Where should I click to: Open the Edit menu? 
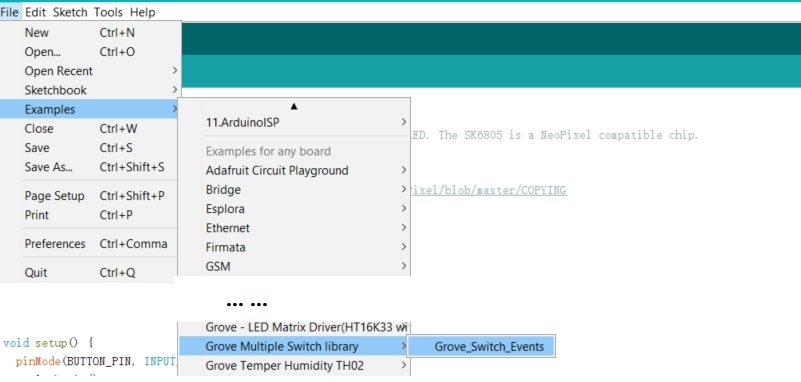35,12
